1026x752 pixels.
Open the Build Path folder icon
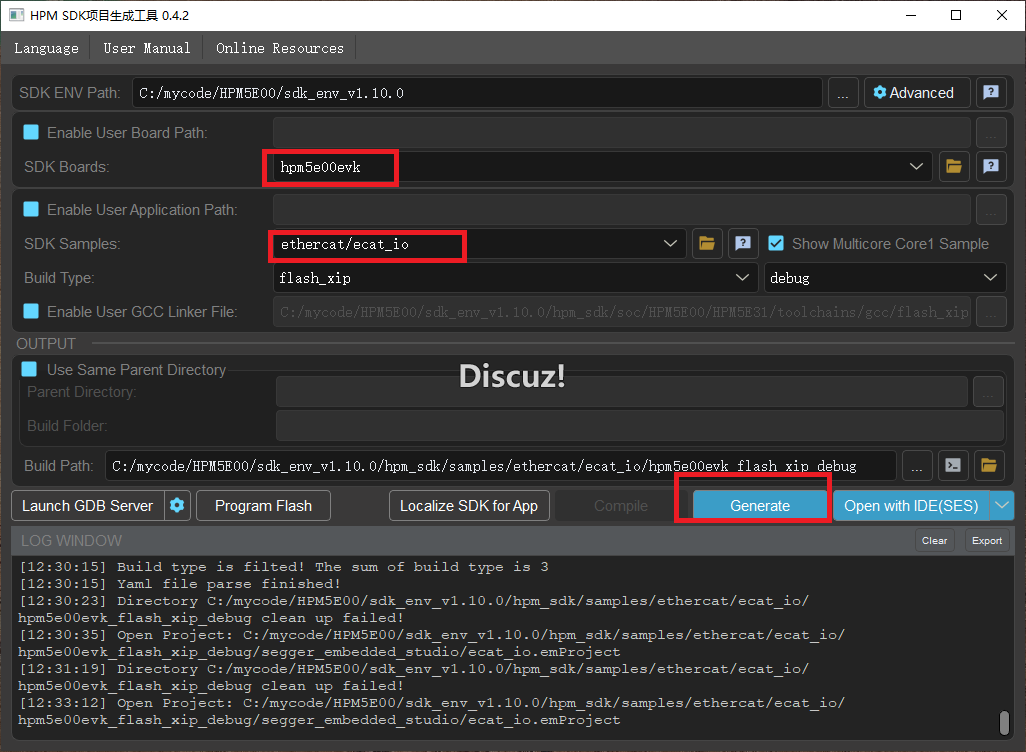[989, 465]
